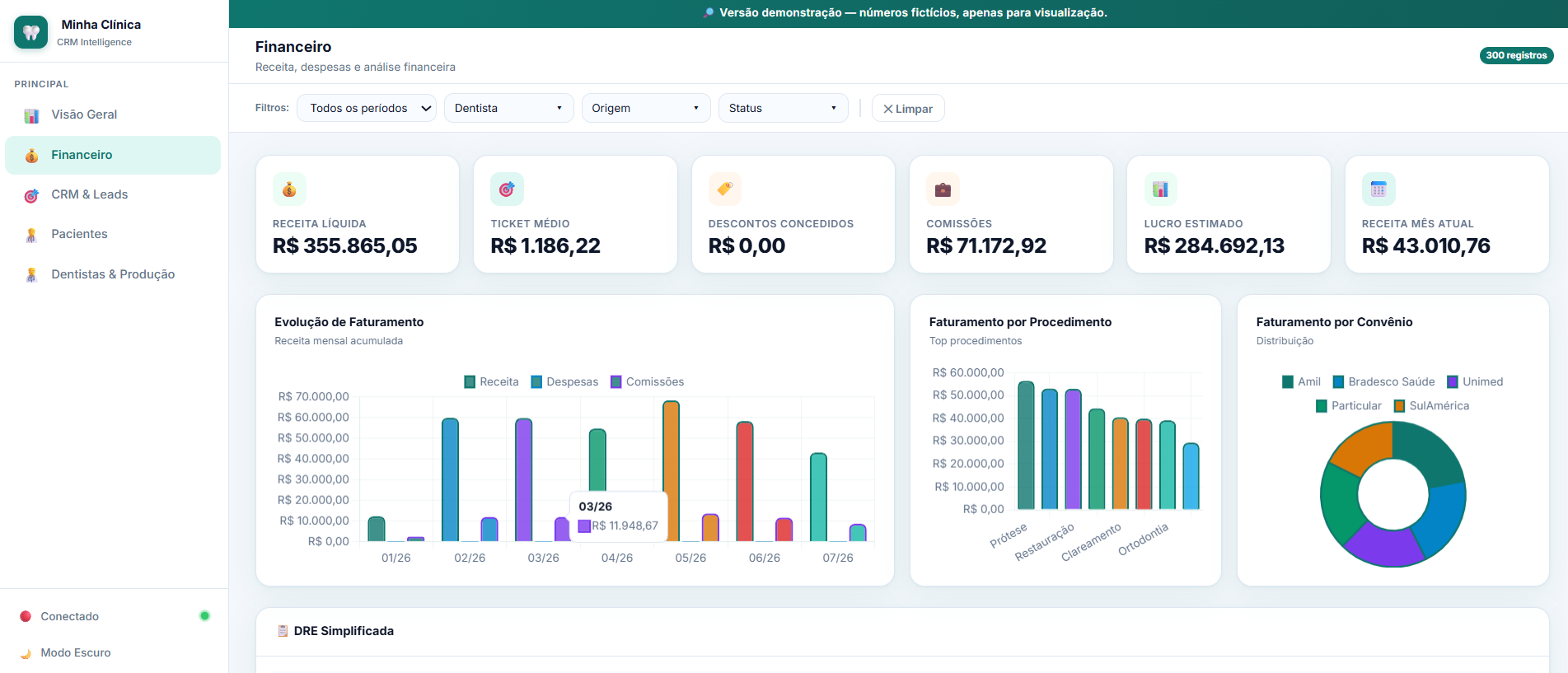The width and height of the screenshot is (1568, 673).
Task: Click the Modo Escuro moon icon
Action: 26,653
